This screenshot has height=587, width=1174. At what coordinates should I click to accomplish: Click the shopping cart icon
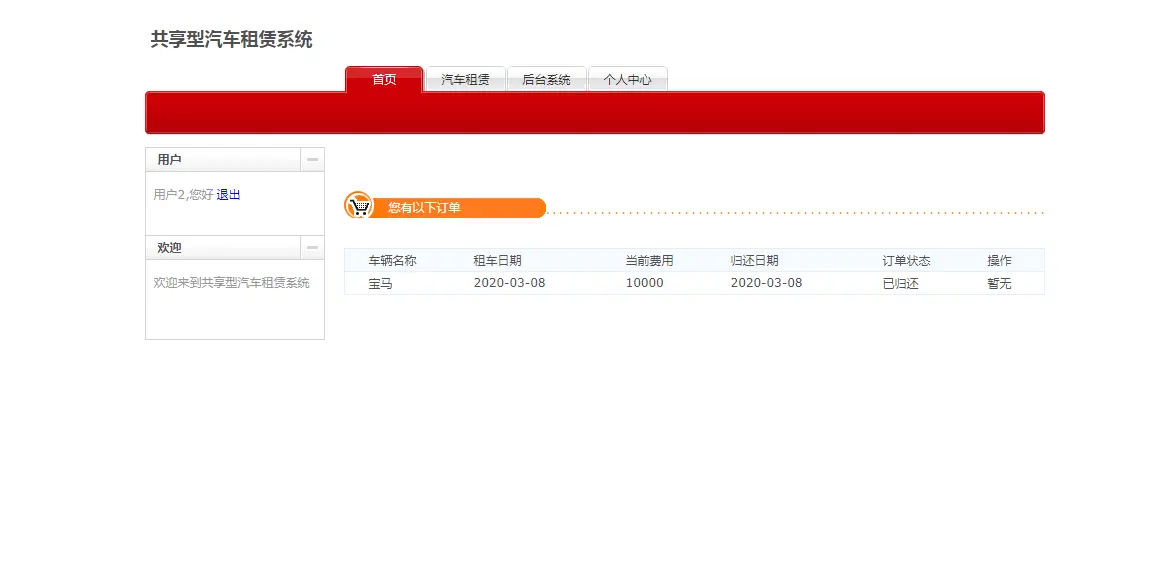coord(359,205)
